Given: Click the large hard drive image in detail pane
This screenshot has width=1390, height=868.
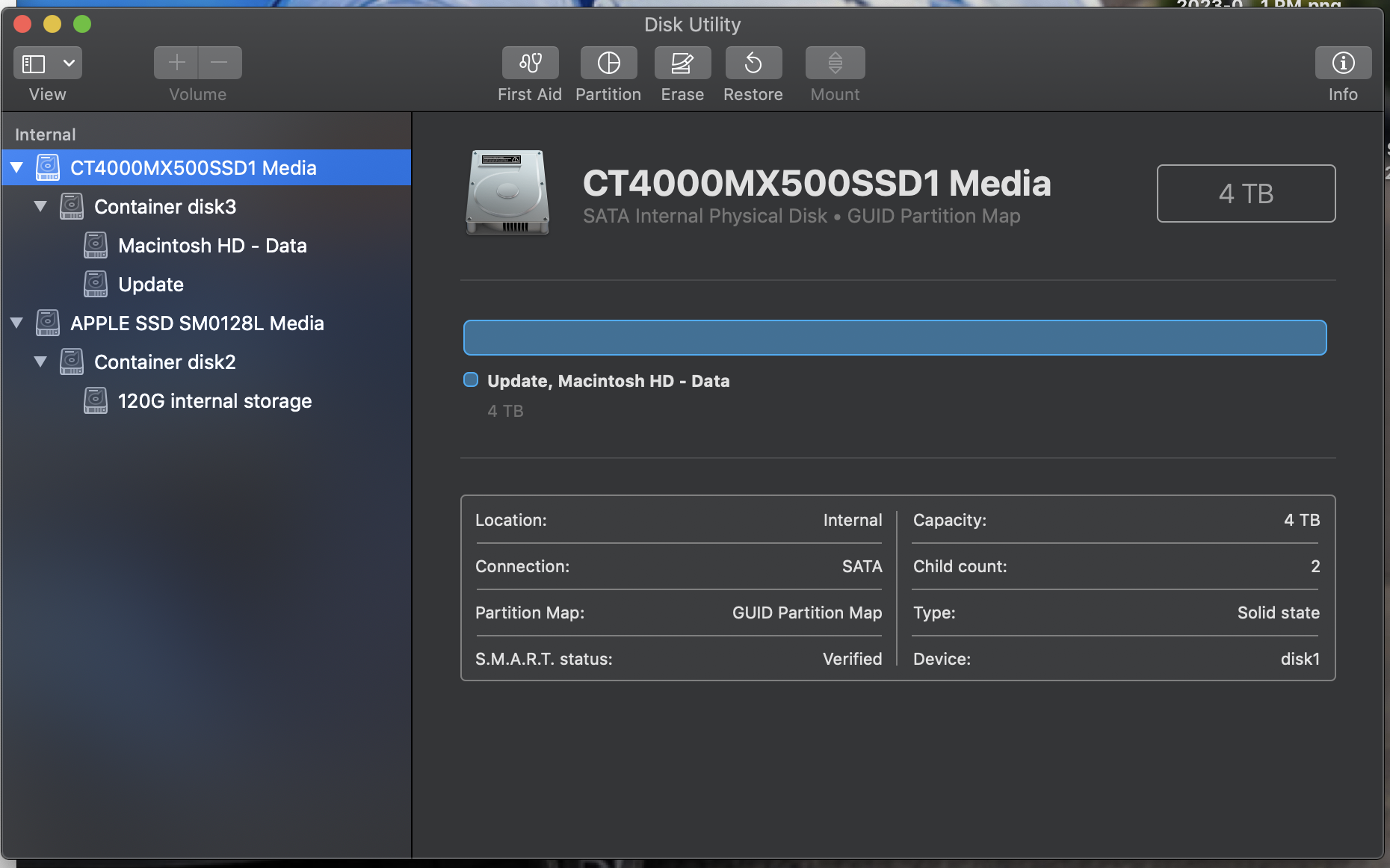Looking at the screenshot, I should click(x=508, y=193).
